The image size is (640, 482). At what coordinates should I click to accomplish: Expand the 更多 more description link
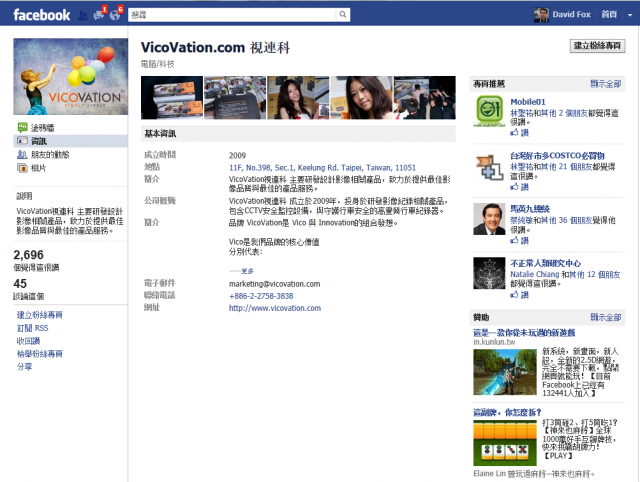click(247, 271)
